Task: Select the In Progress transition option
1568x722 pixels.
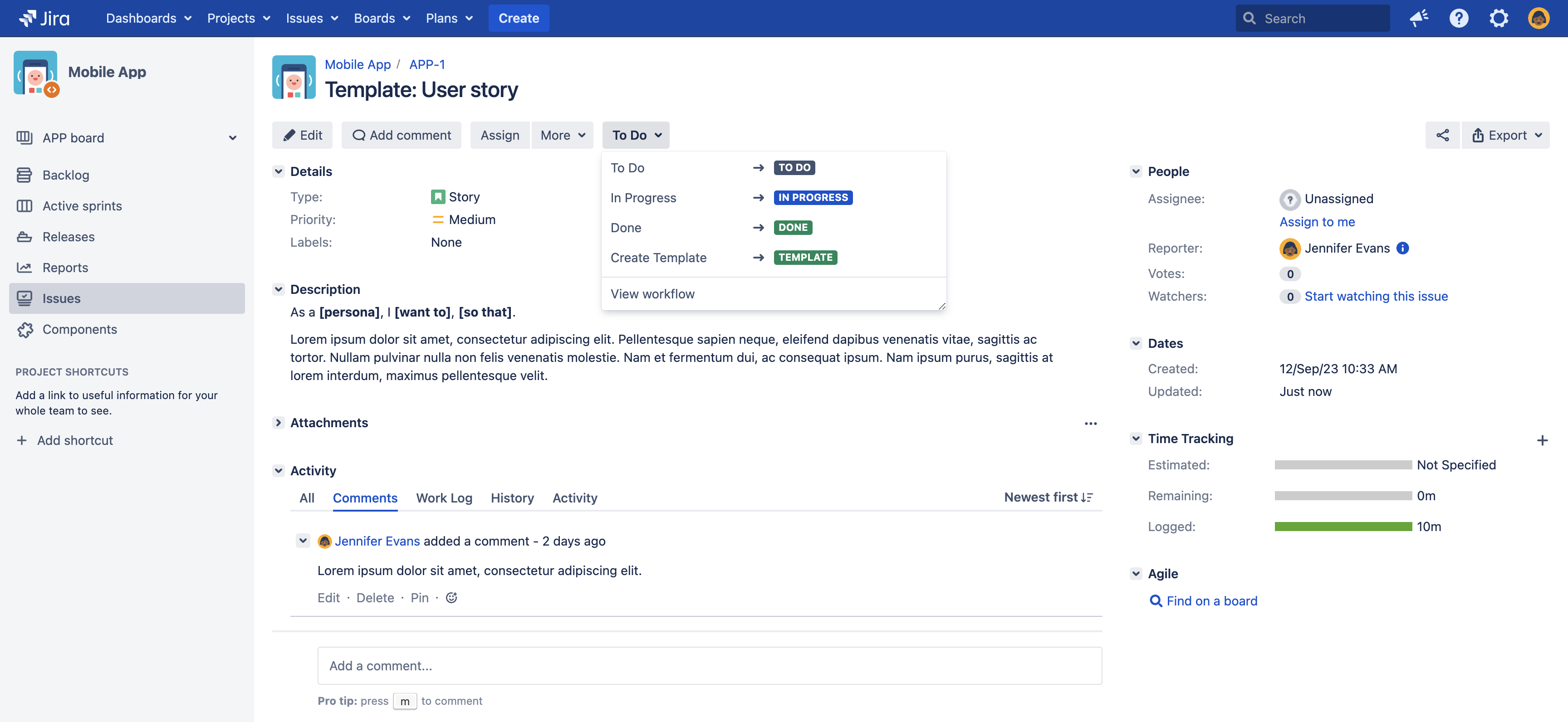Action: point(643,198)
